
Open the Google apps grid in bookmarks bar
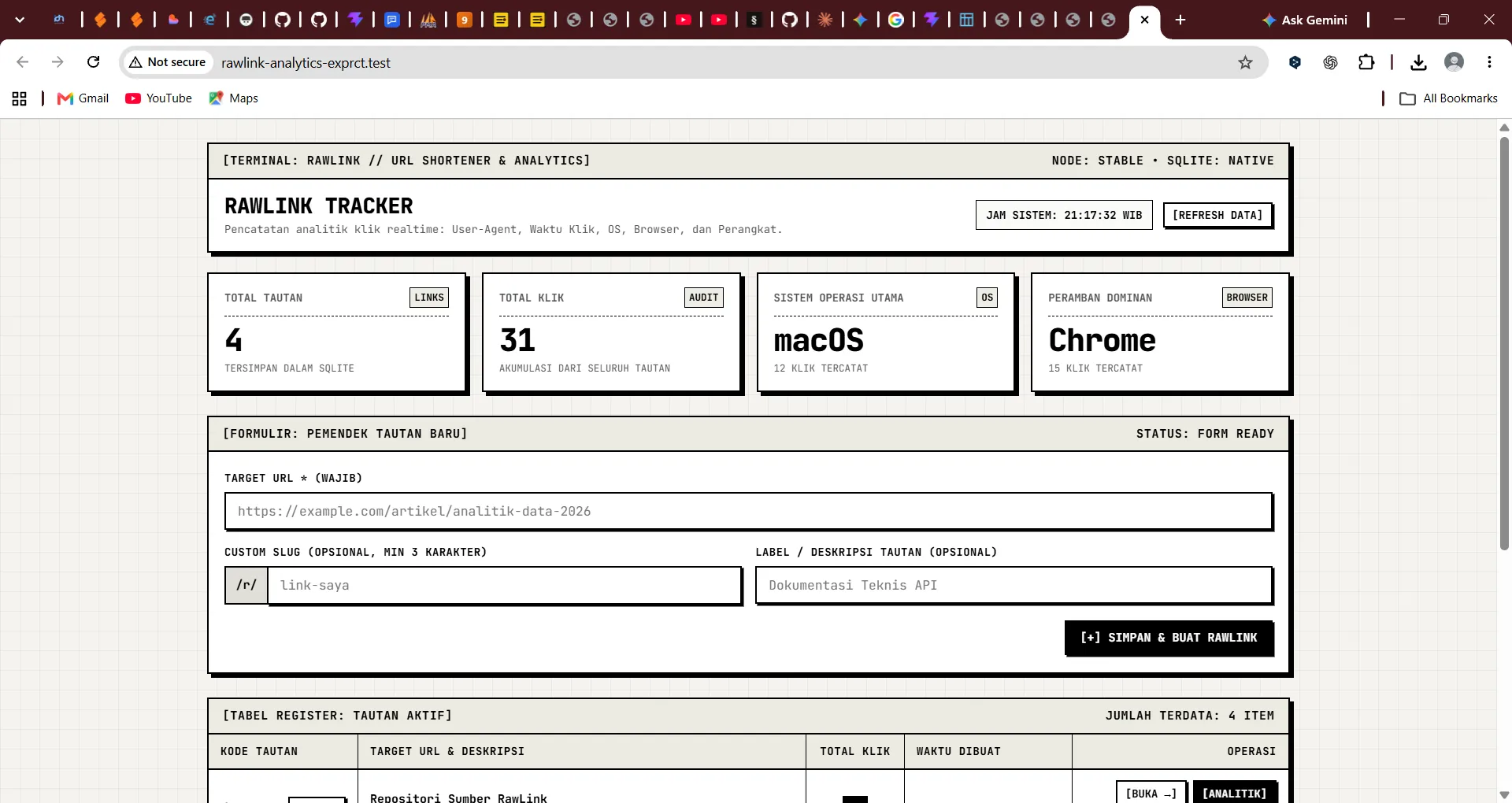[20, 98]
